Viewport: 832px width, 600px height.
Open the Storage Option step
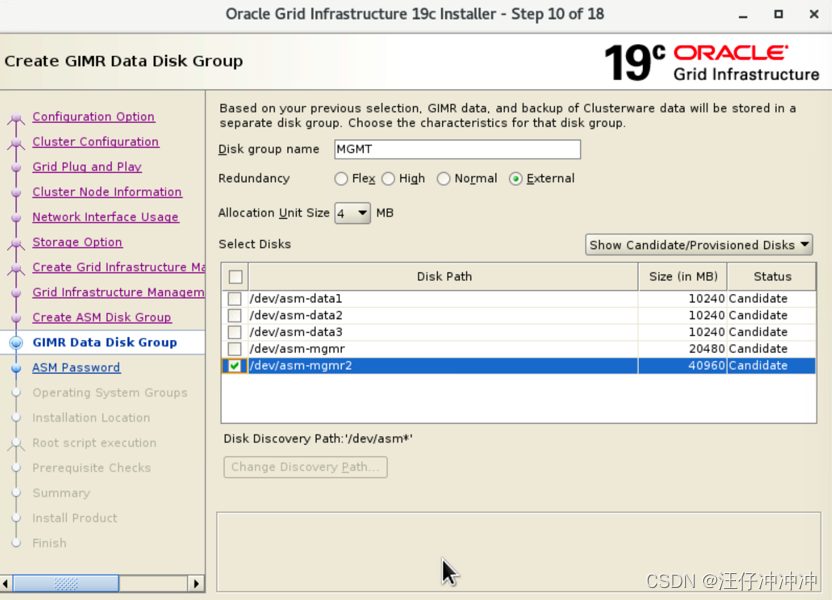coord(77,242)
